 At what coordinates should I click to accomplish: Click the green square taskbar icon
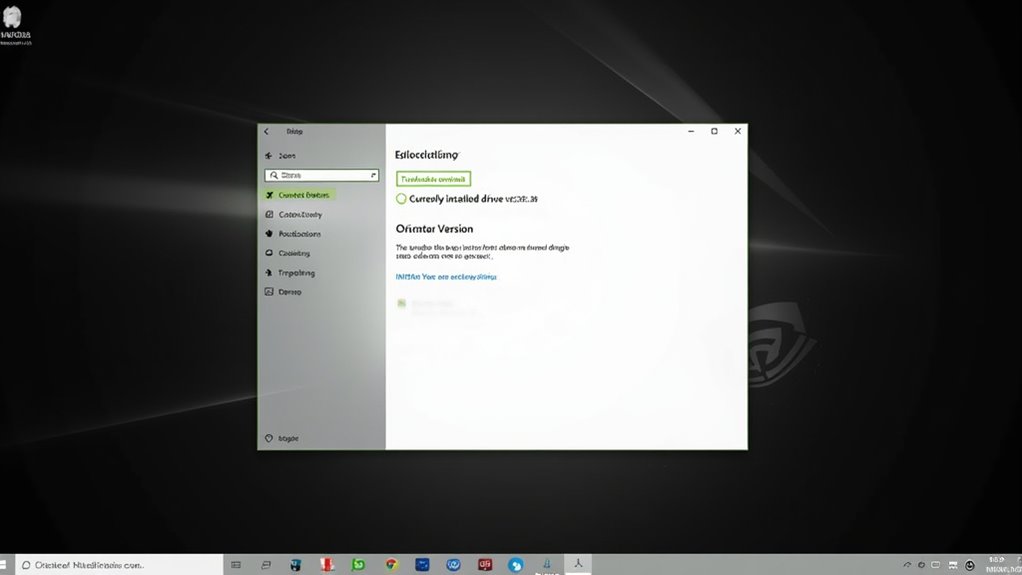pyautogui.click(x=358, y=565)
